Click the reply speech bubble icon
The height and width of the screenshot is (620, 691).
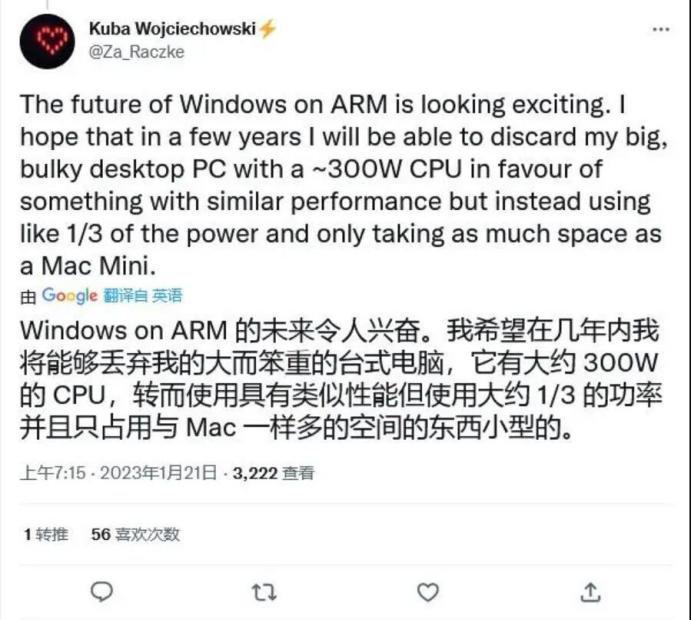(102, 592)
